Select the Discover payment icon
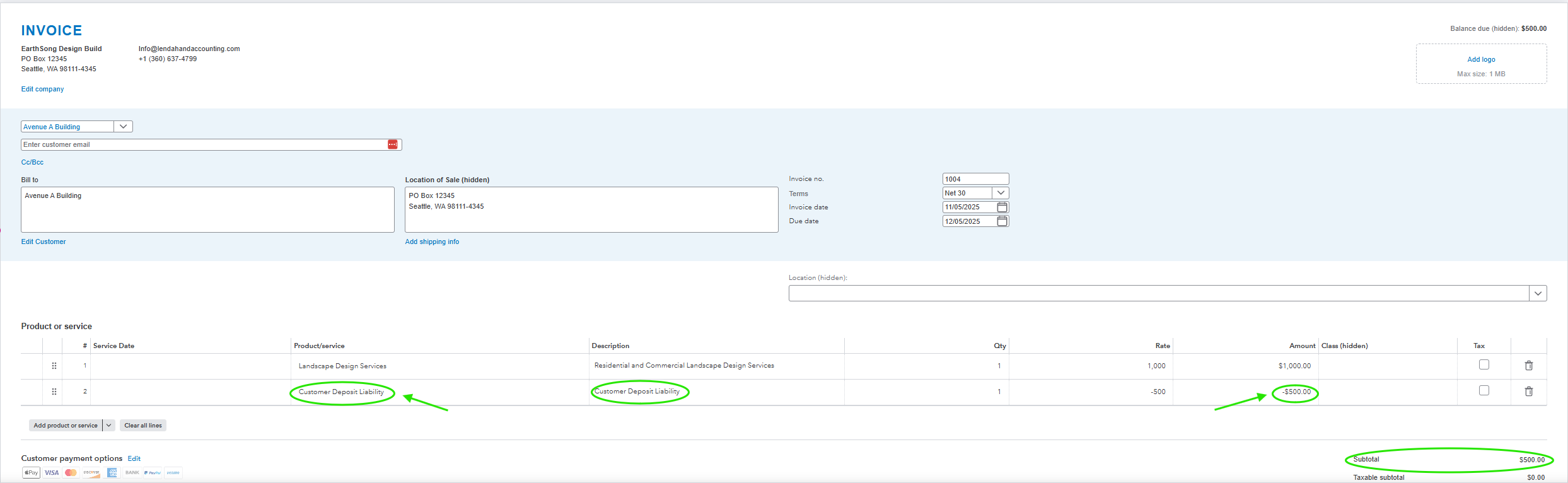 point(91,472)
